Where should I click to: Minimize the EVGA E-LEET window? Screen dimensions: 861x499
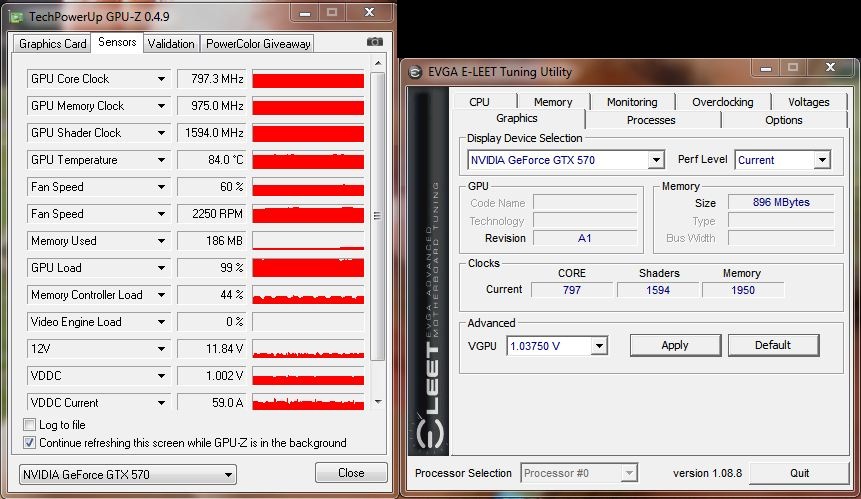pyautogui.click(x=766, y=68)
